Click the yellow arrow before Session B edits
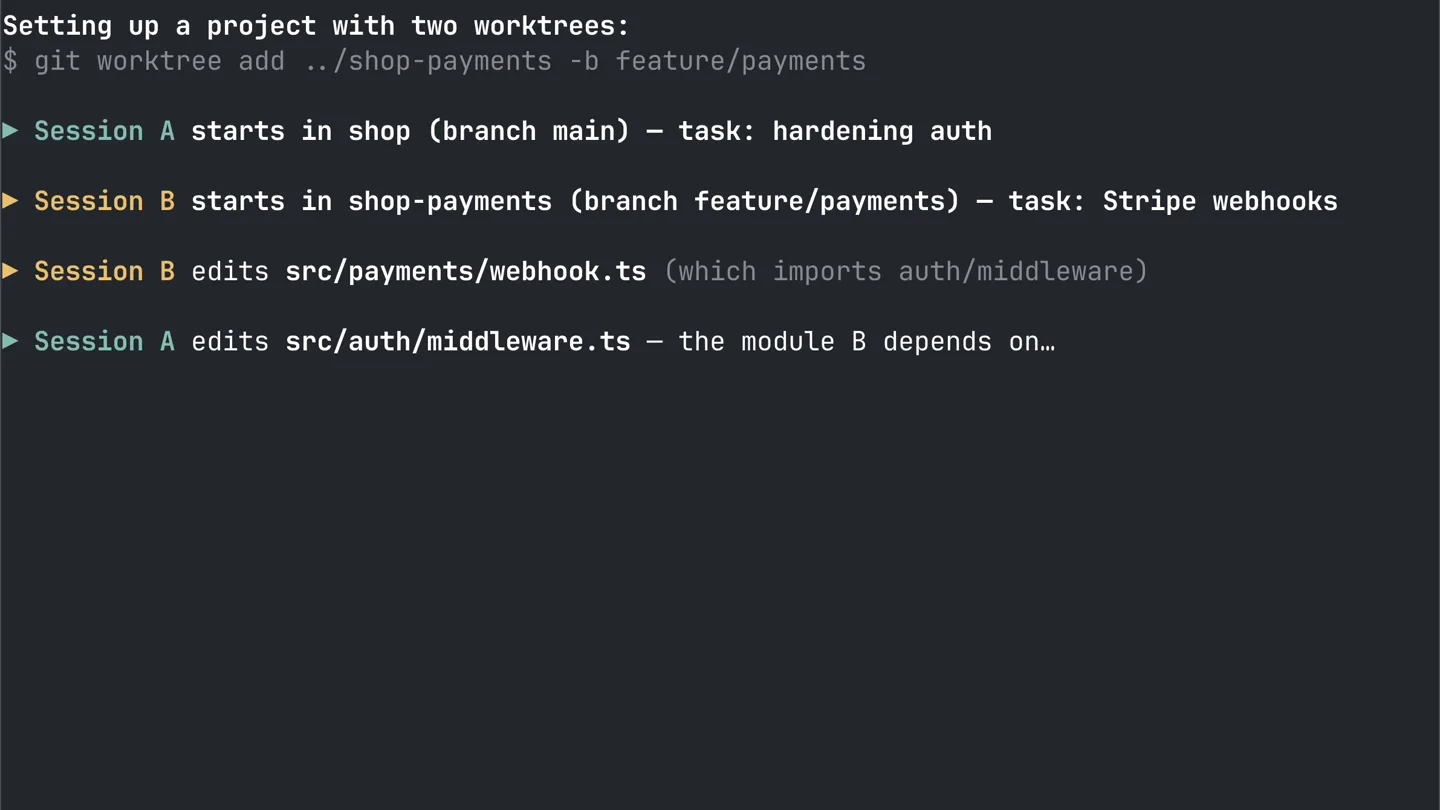 (11, 270)
